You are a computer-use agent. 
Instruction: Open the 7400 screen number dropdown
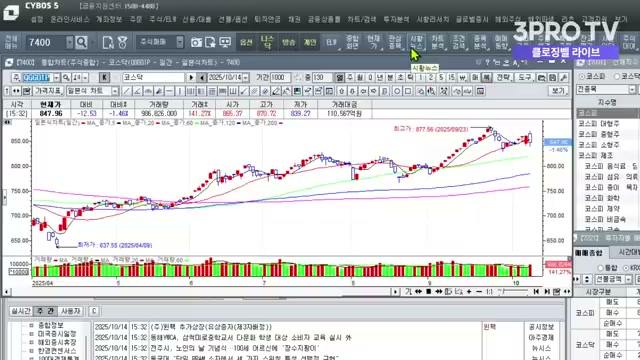(x=69, y=42)
